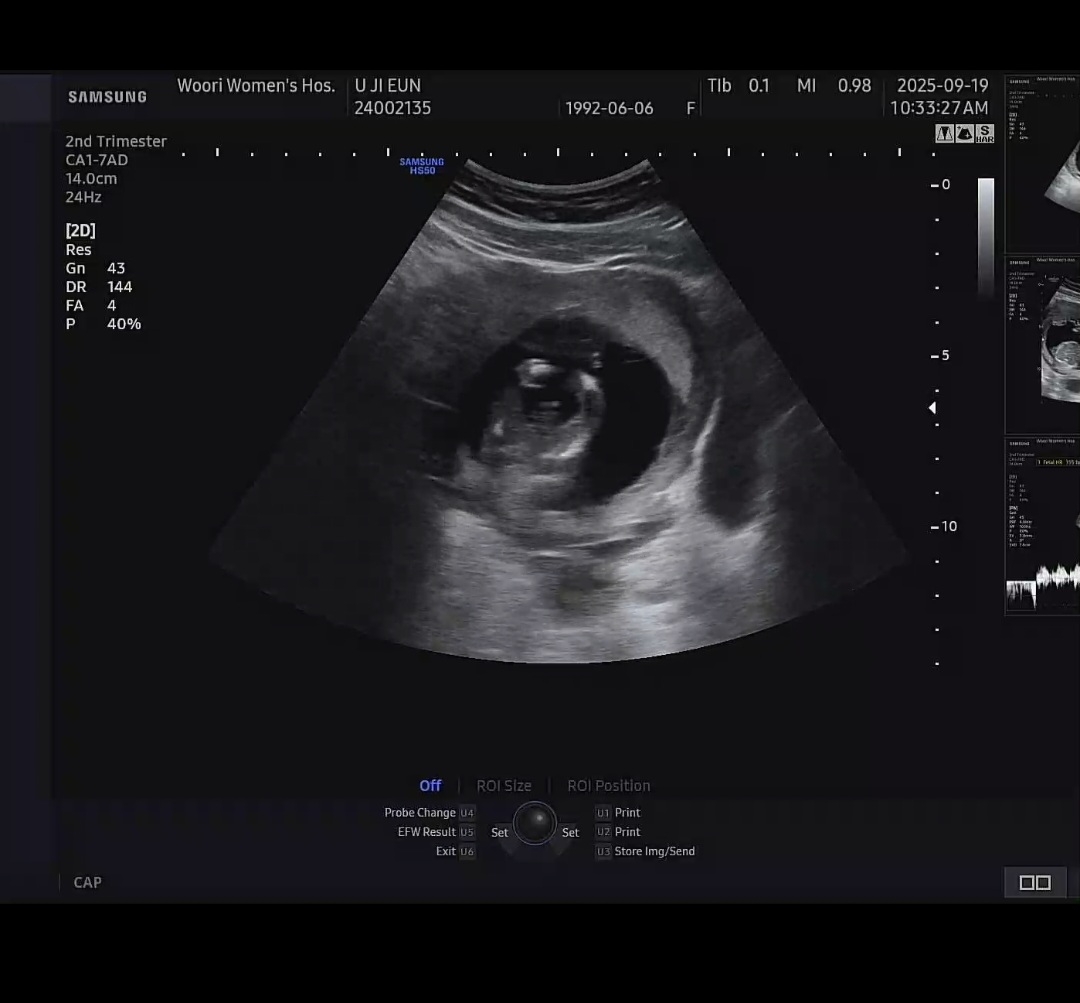Select the ROI Position option
This screenshot has width=1080, height=1003.
608,786
